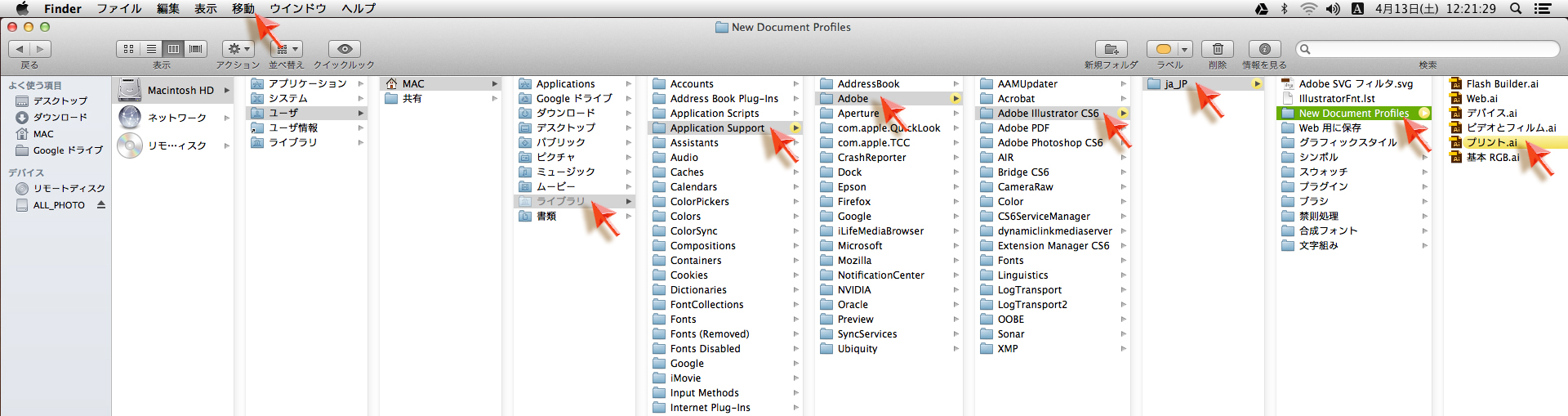Select the ネットワーク globe item
Viewport: 1568px width, 416px height.
173,118
